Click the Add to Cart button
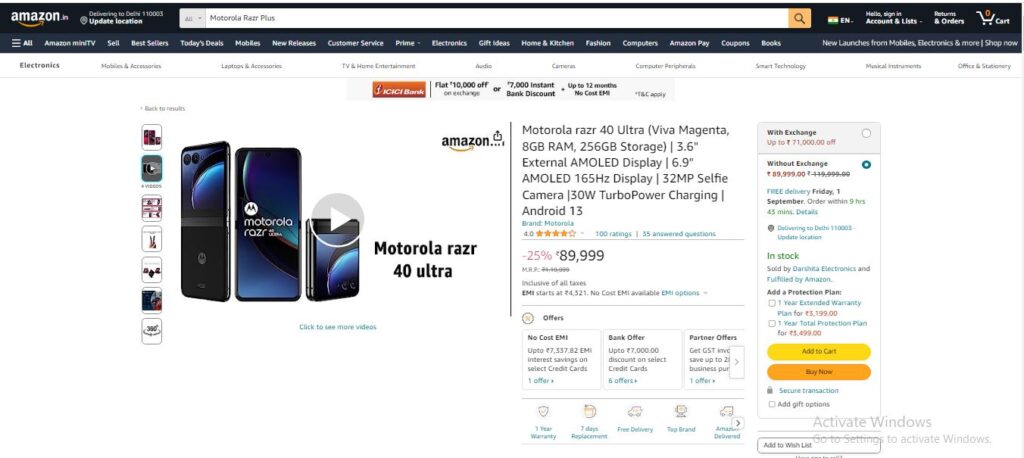Image resolution: width=1024 pixels, height=458 pixels. (819, 352)
